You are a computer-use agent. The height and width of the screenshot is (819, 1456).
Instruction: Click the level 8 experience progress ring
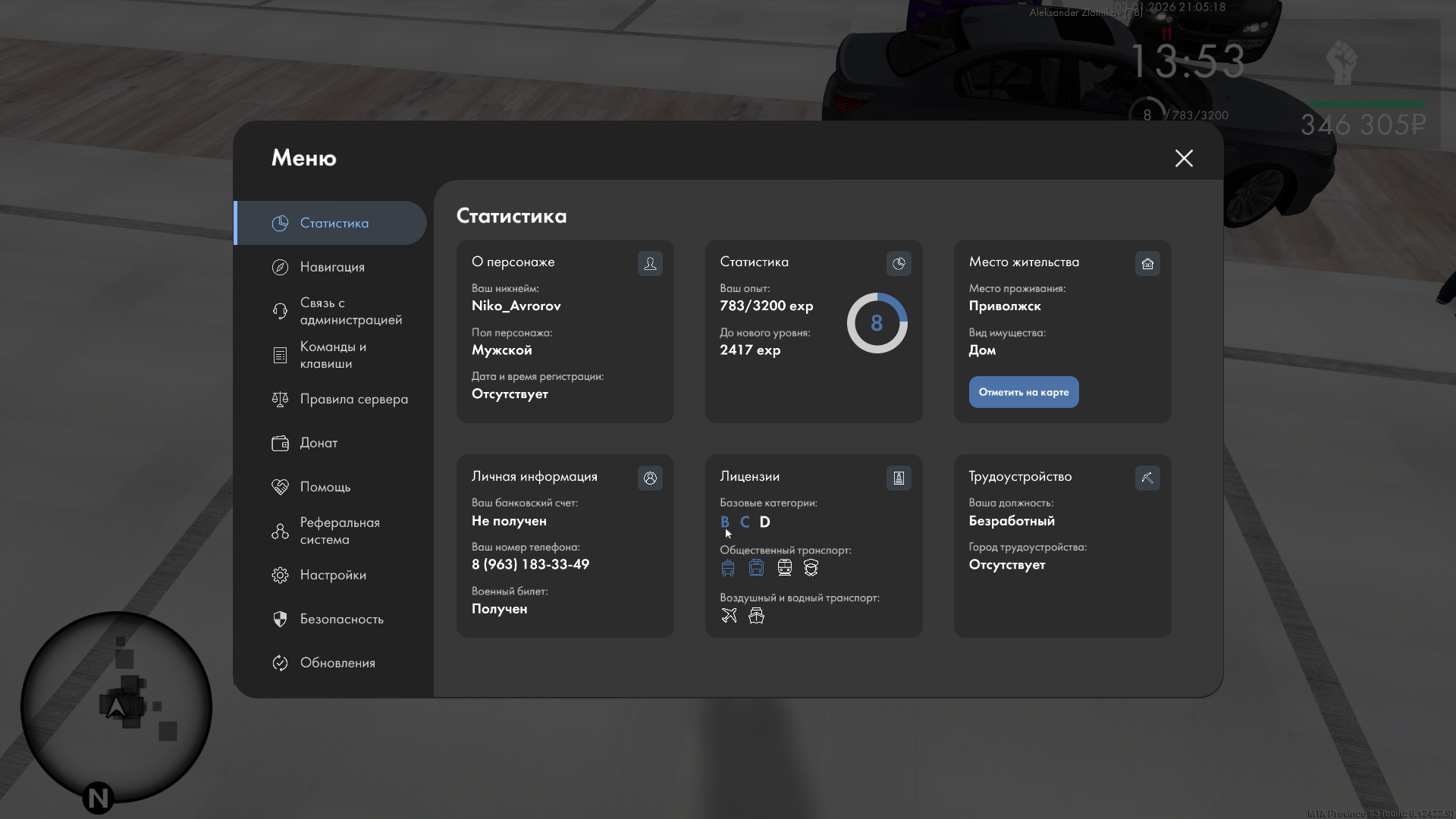877,323
